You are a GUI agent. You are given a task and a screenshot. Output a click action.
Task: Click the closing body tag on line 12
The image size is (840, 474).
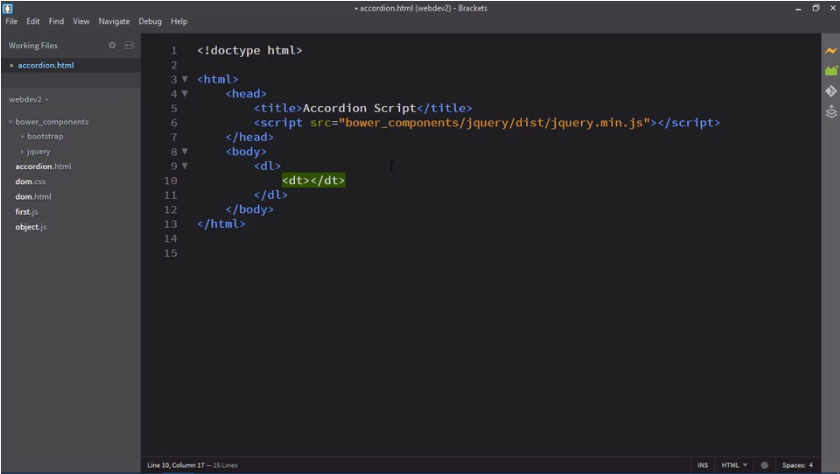pyautogui.click(x=250, y=209)
